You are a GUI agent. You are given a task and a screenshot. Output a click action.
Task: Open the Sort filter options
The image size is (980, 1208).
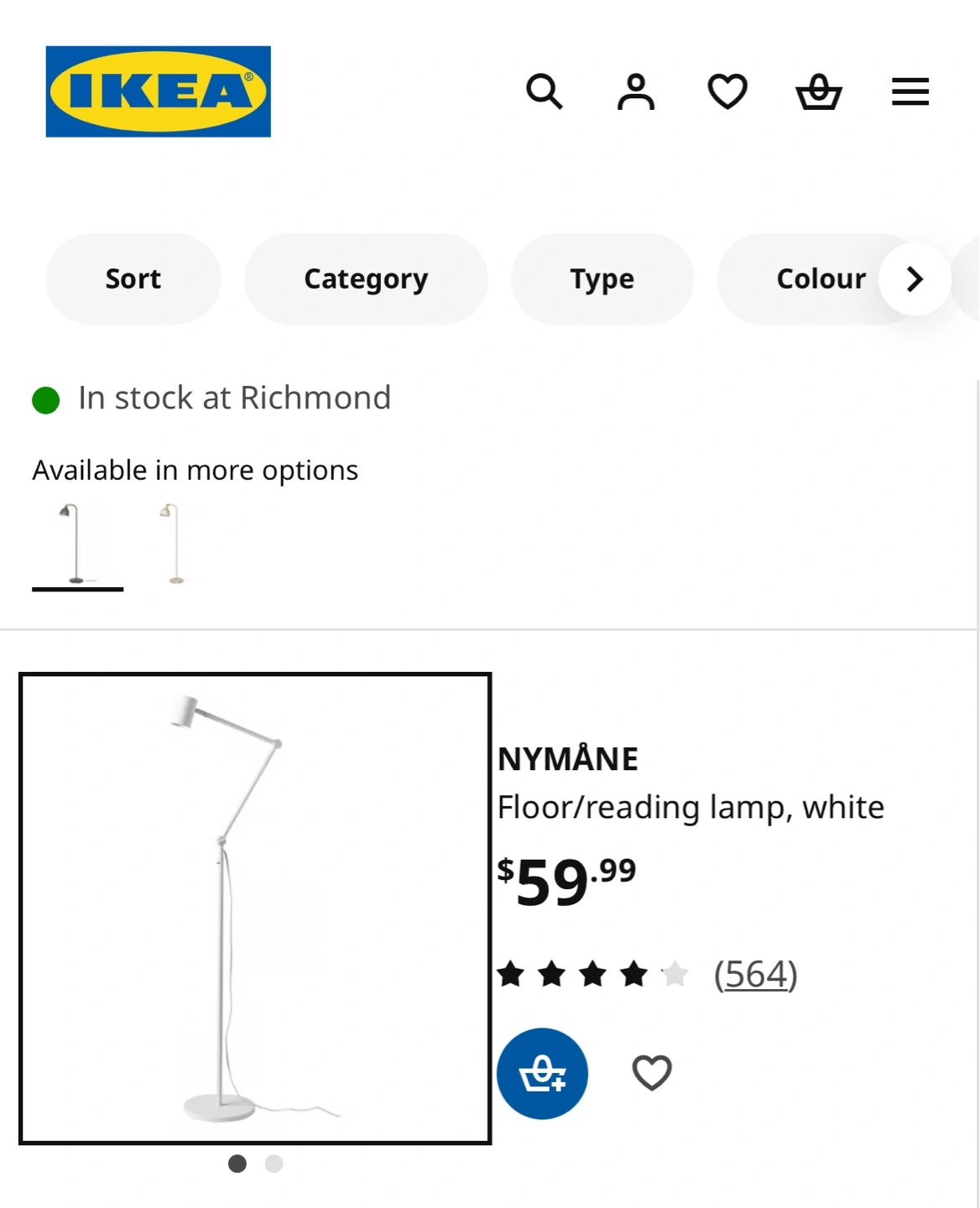point(133,279)
